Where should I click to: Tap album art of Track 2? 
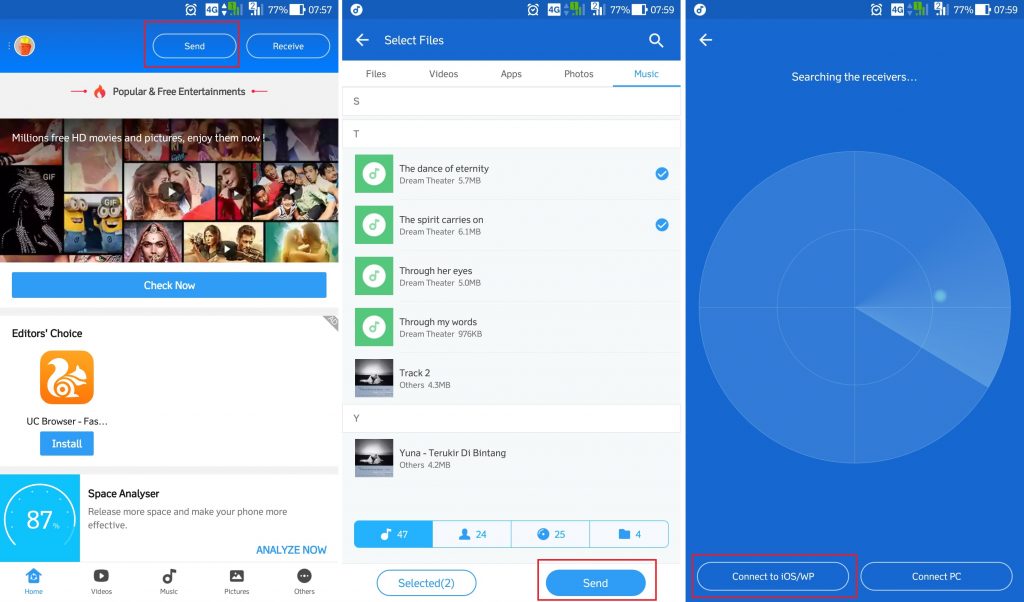tap(374, 378)
